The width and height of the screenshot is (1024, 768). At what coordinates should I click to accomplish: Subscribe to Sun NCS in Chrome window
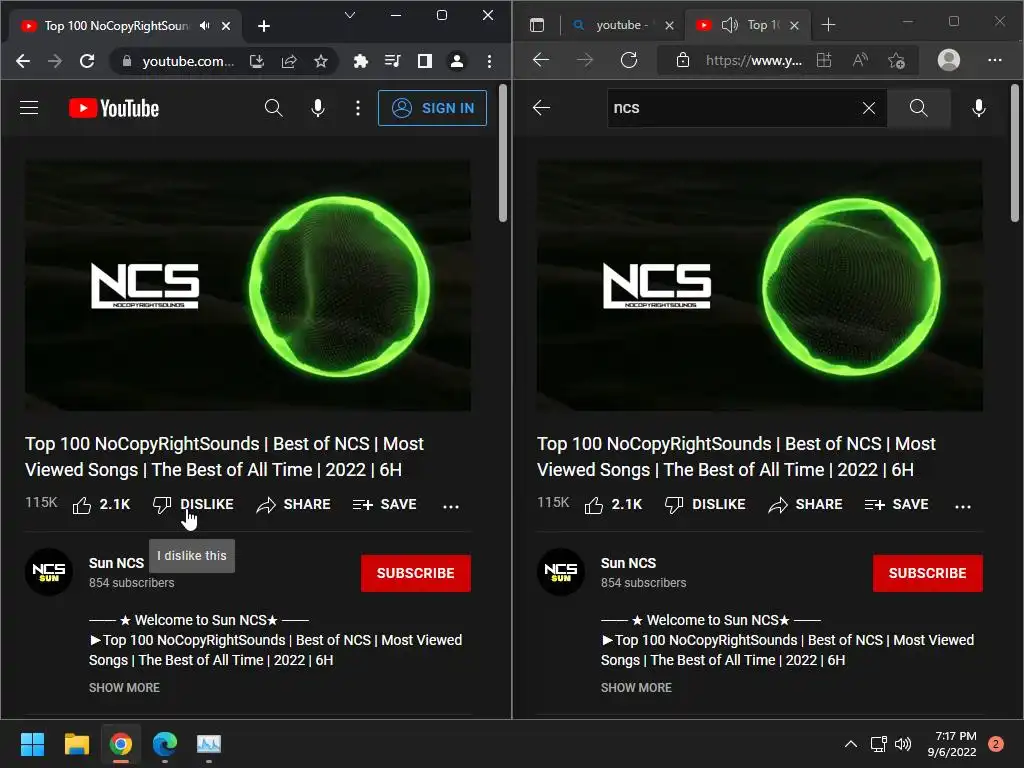click(415, 573)
